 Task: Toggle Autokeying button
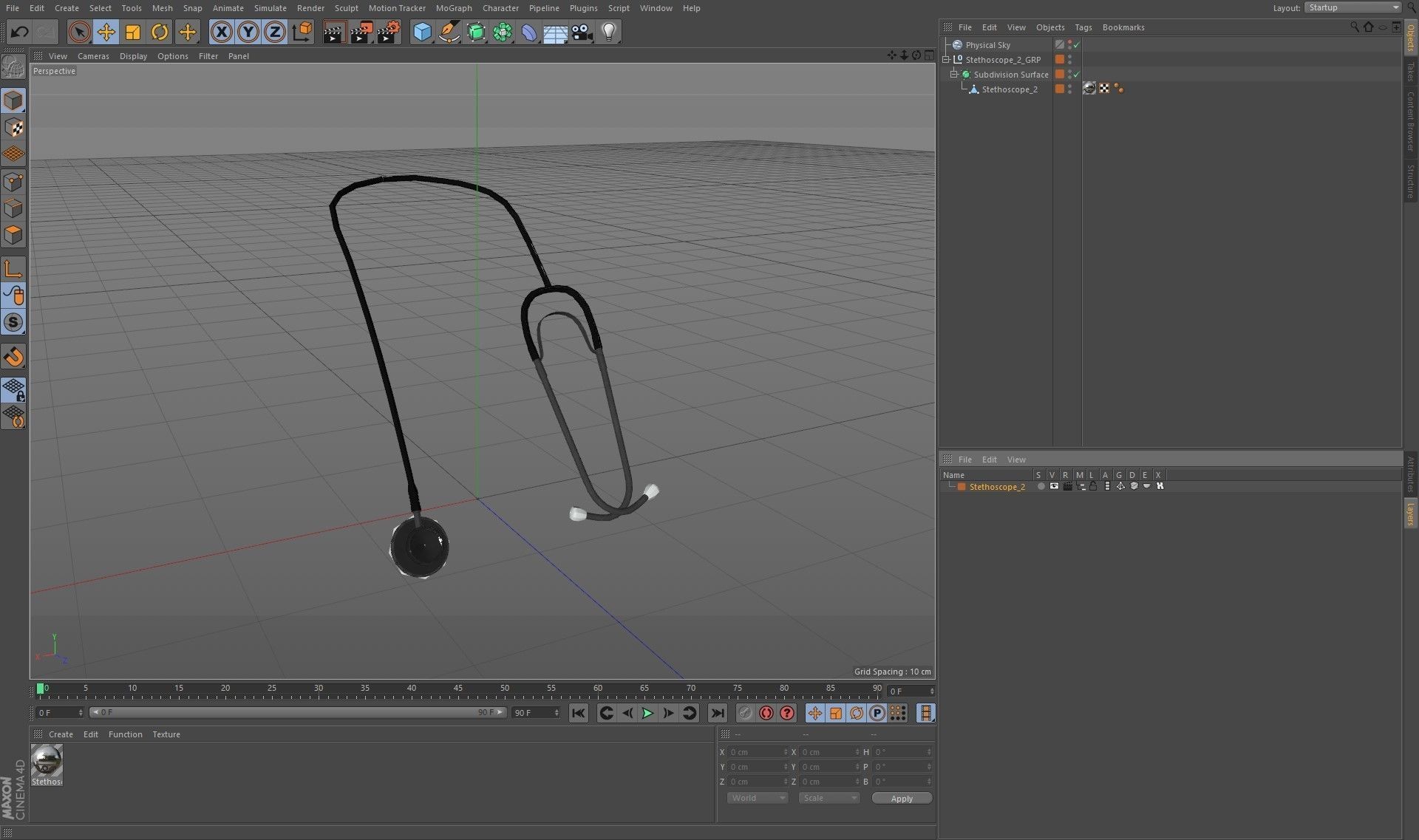(x=766, y=713)
